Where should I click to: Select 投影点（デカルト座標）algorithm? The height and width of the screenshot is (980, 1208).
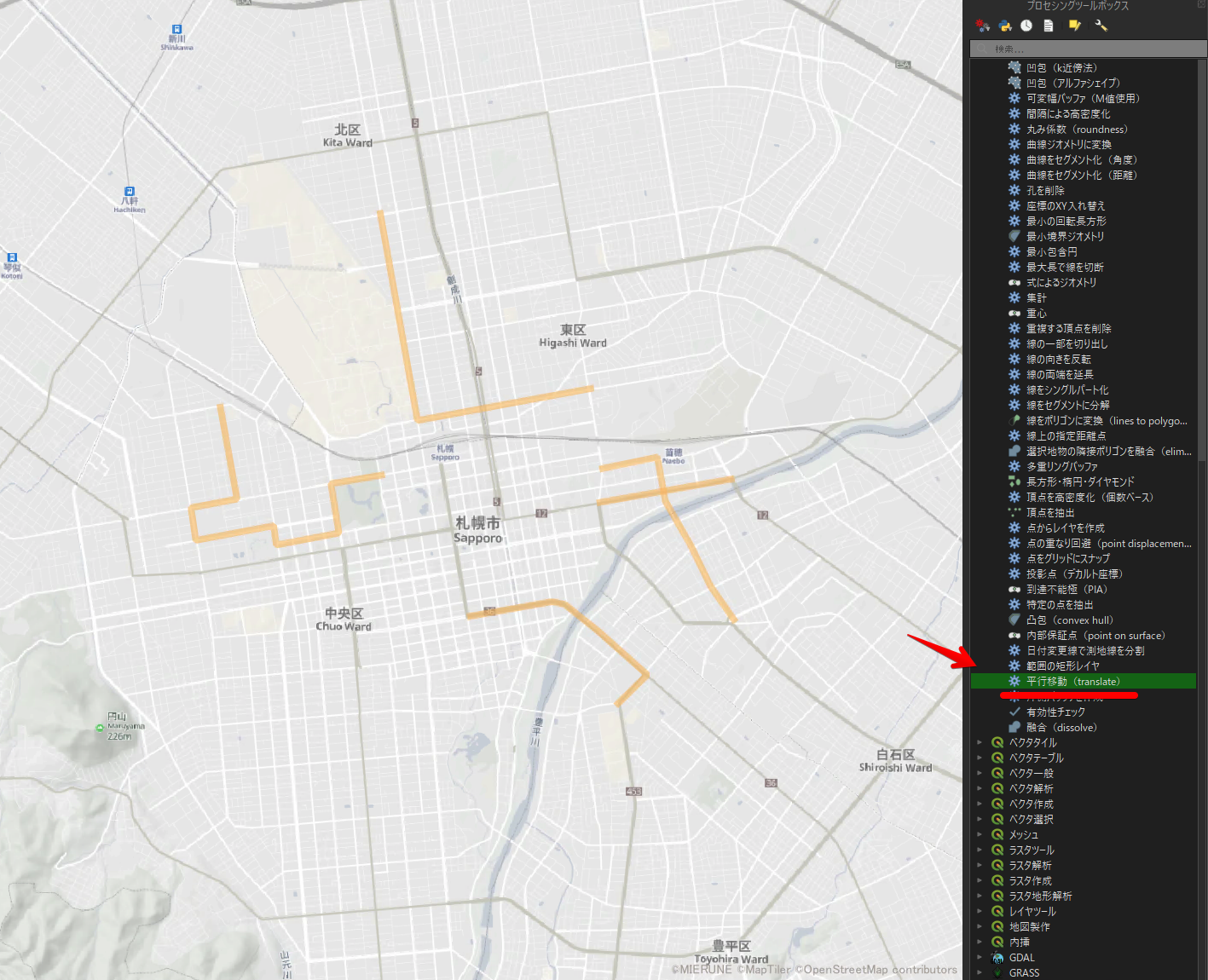1074,574
